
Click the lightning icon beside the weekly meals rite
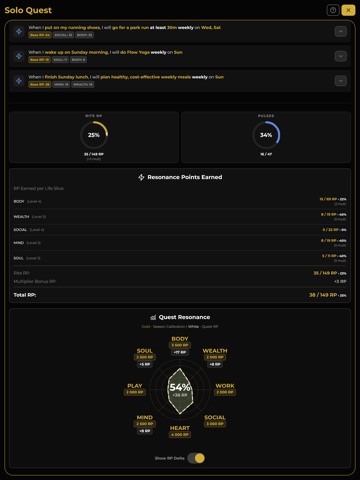[x=19, y=81]
